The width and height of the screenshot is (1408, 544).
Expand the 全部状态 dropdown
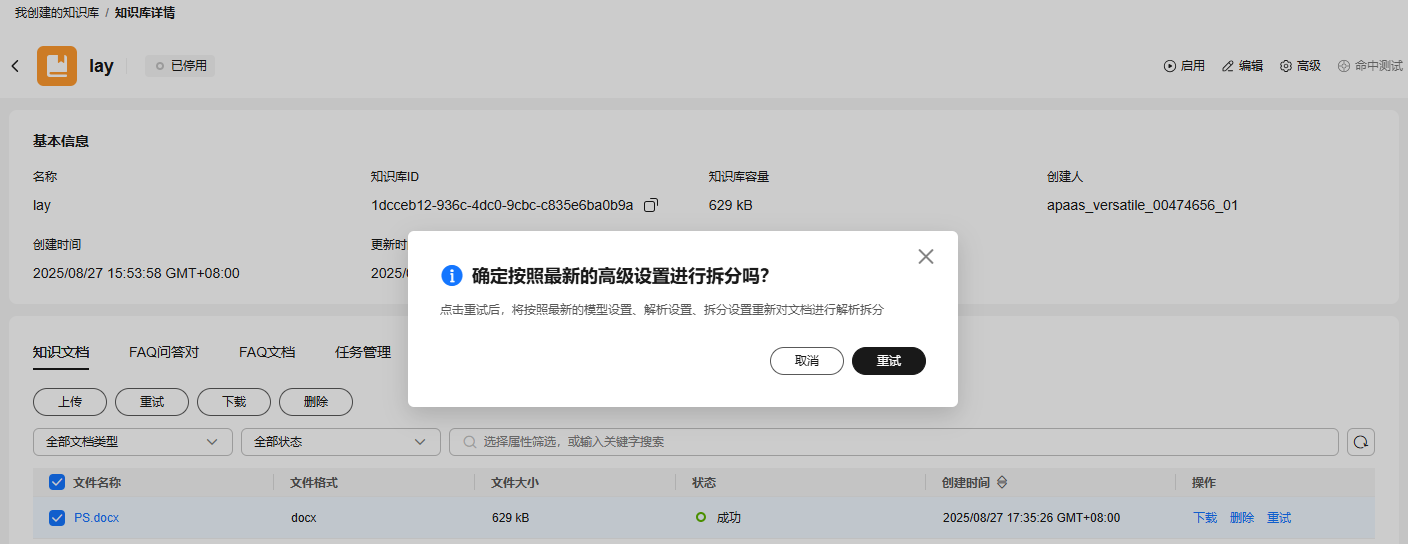(x=340, y=442)
